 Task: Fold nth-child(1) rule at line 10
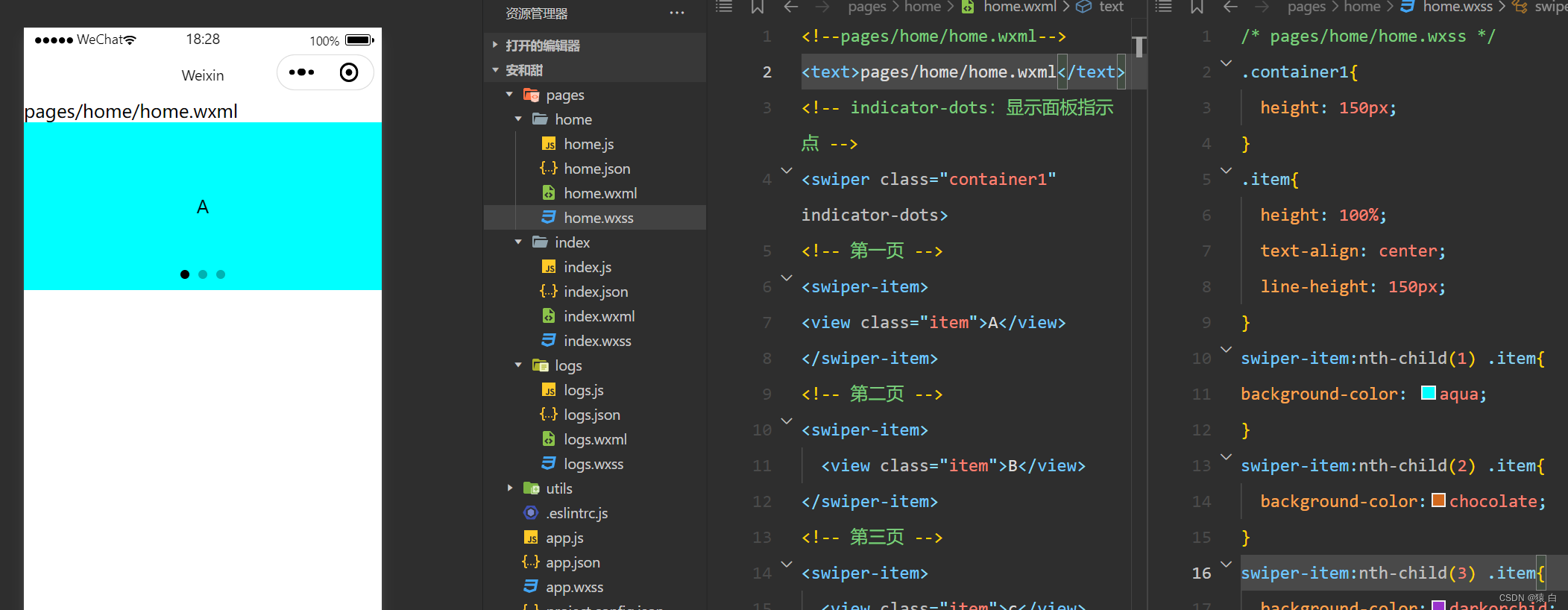[x=1226, y=350]
